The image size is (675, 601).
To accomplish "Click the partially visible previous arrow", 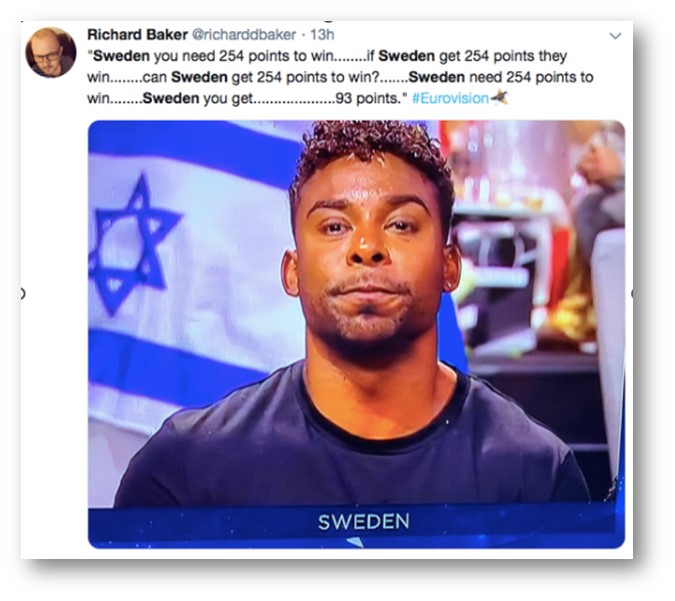I will click(x=23, y=294).
